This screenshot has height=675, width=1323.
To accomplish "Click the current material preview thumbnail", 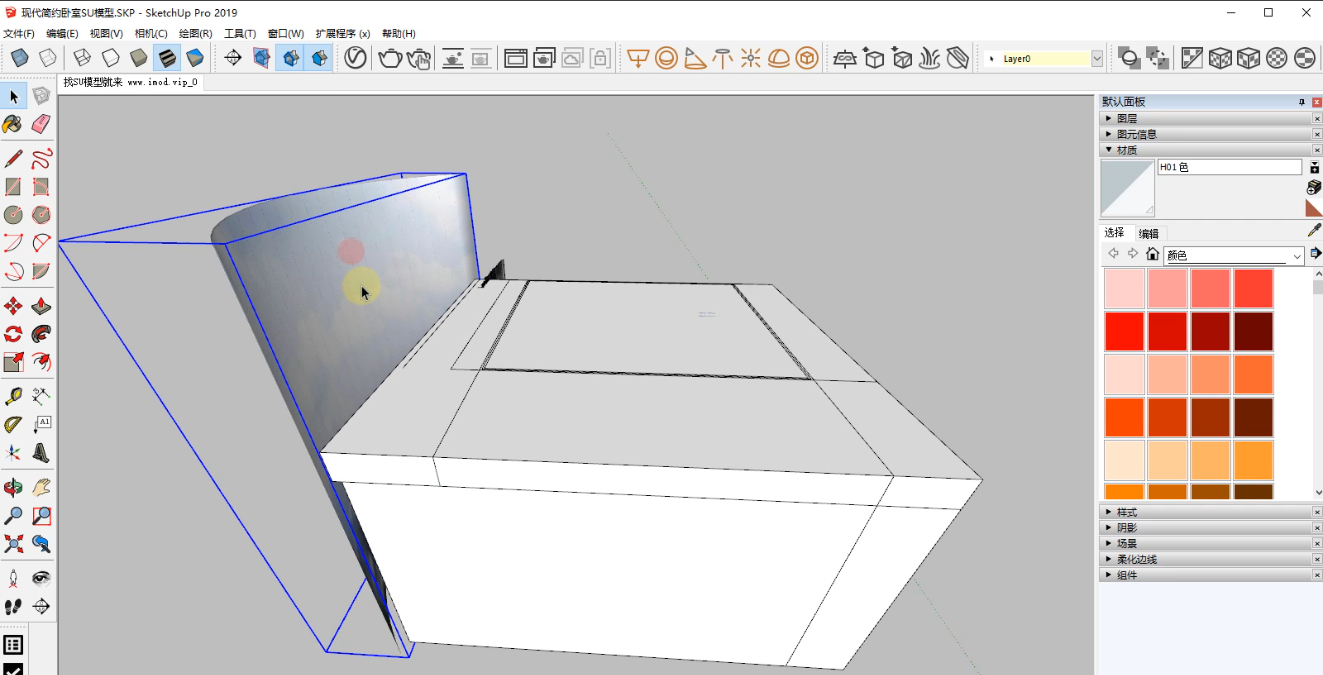I will (x=1127, y=188).
